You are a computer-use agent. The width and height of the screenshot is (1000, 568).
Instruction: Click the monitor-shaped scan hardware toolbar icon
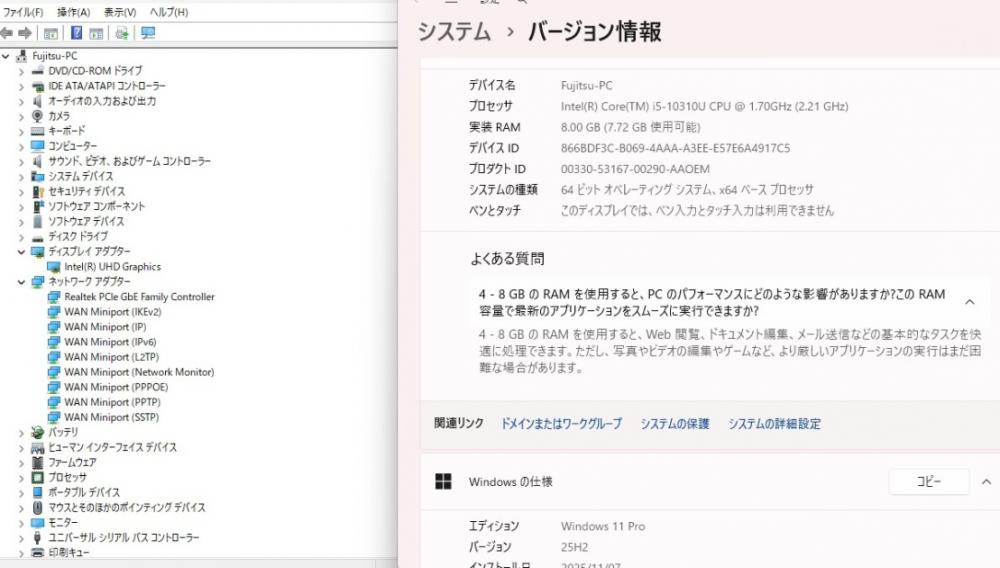coord(148,33)
